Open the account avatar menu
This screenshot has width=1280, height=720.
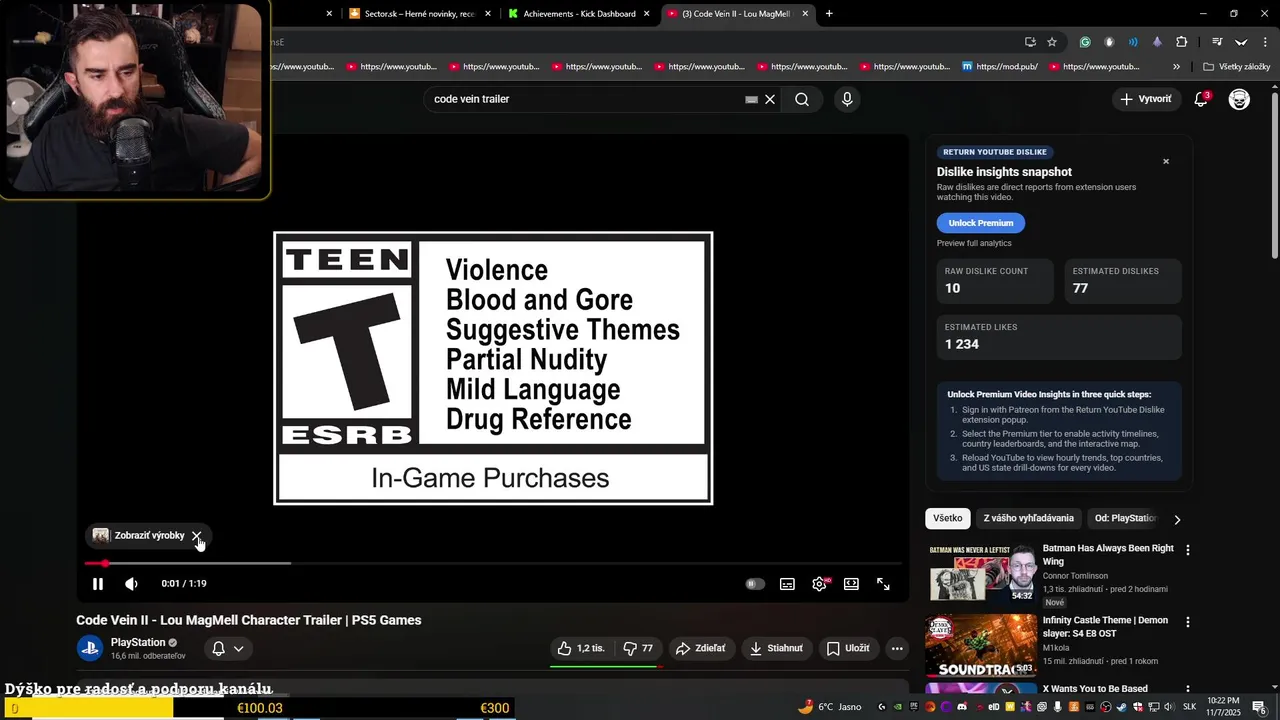[1239, 99]
